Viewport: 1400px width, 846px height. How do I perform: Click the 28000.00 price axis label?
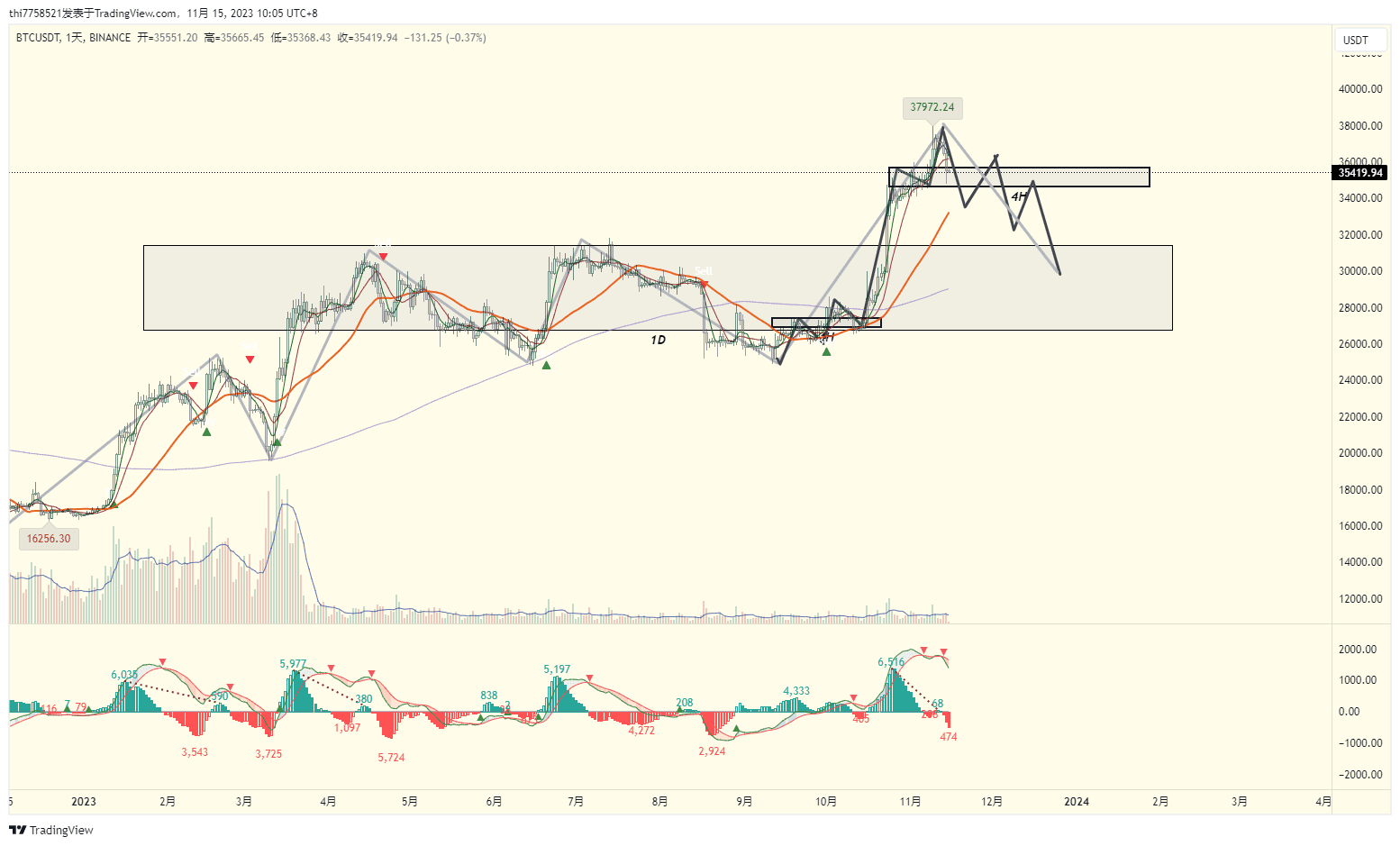(x=1360, y=308)
